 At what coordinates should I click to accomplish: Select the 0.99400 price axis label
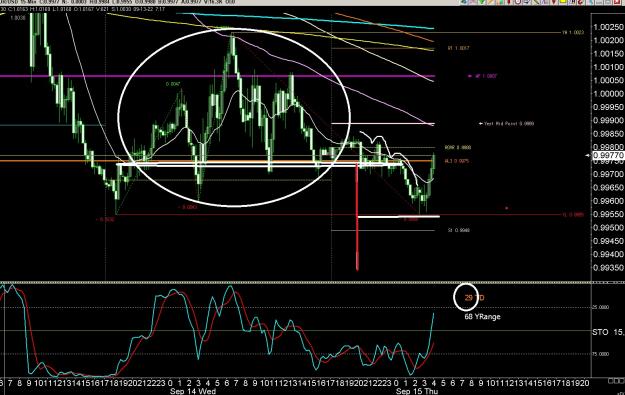click(x=609, y=254)
